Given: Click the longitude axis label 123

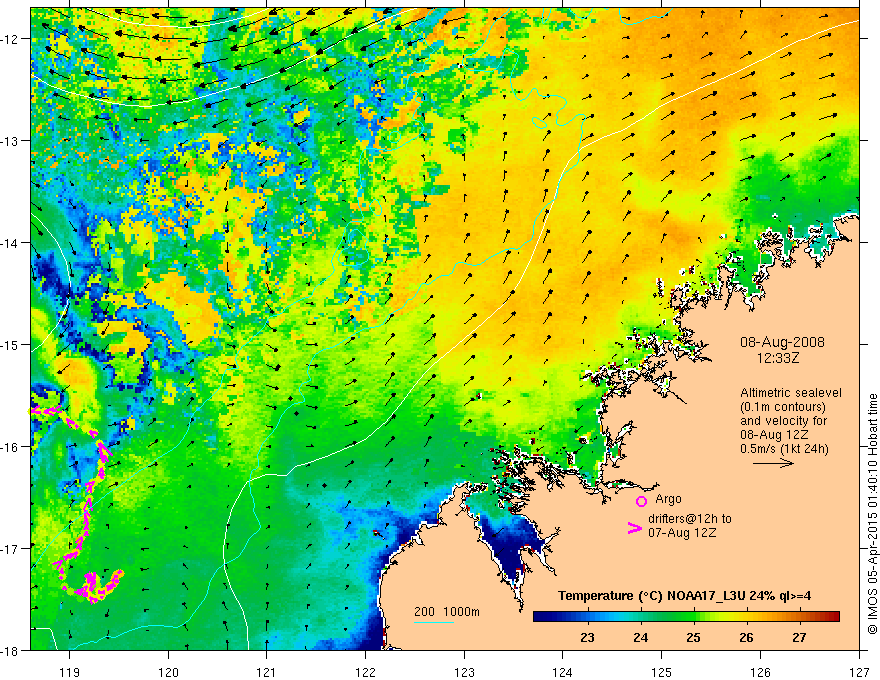Looking at the screenshot, I should pyautogui.click(x=464, y=672).
